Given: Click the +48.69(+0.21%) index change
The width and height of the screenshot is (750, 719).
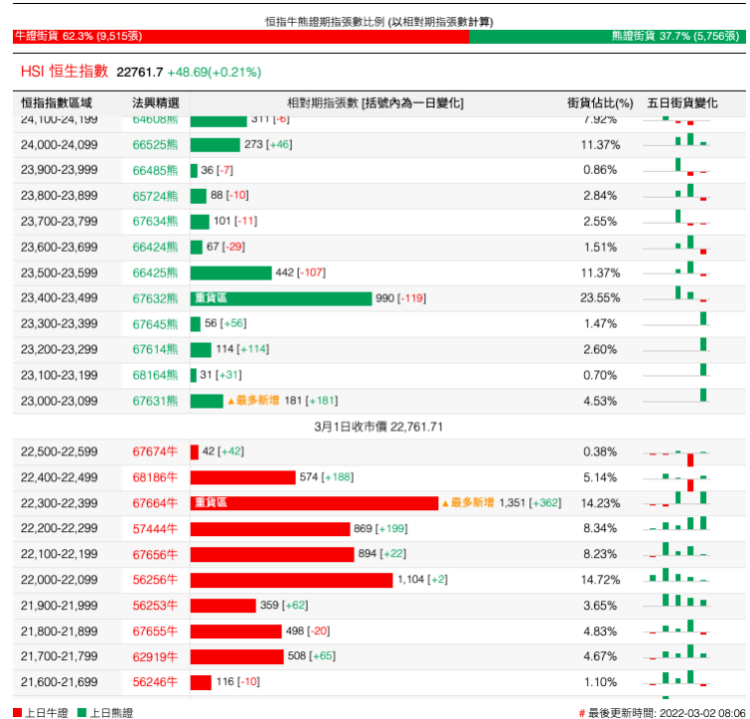Looking at the screenshot, I should 214,72.
